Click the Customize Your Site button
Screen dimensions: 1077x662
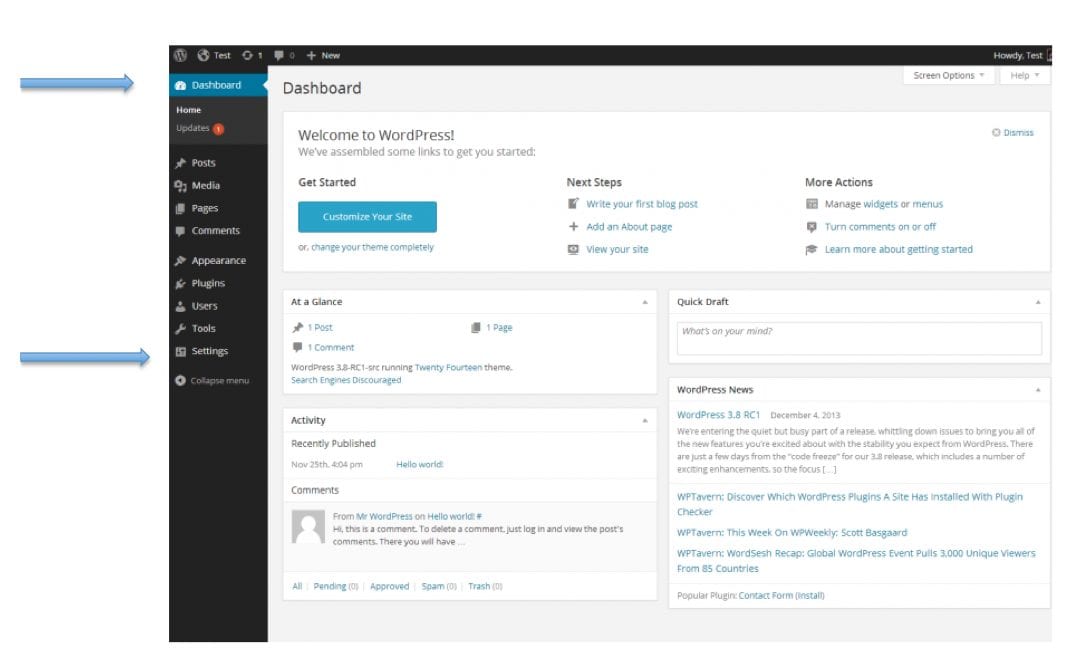pyautogui.click(x=367, y=217)
